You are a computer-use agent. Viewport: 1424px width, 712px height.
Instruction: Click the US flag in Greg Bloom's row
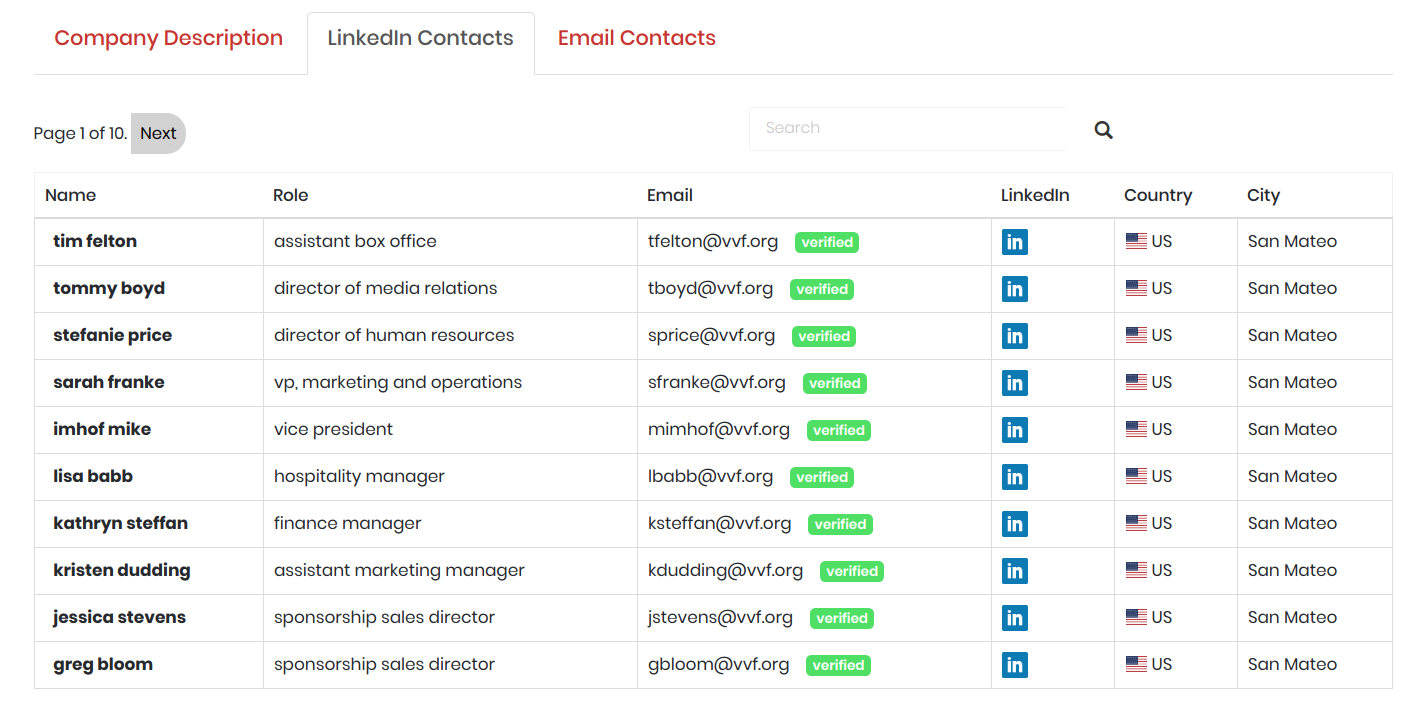point(1136,664)
